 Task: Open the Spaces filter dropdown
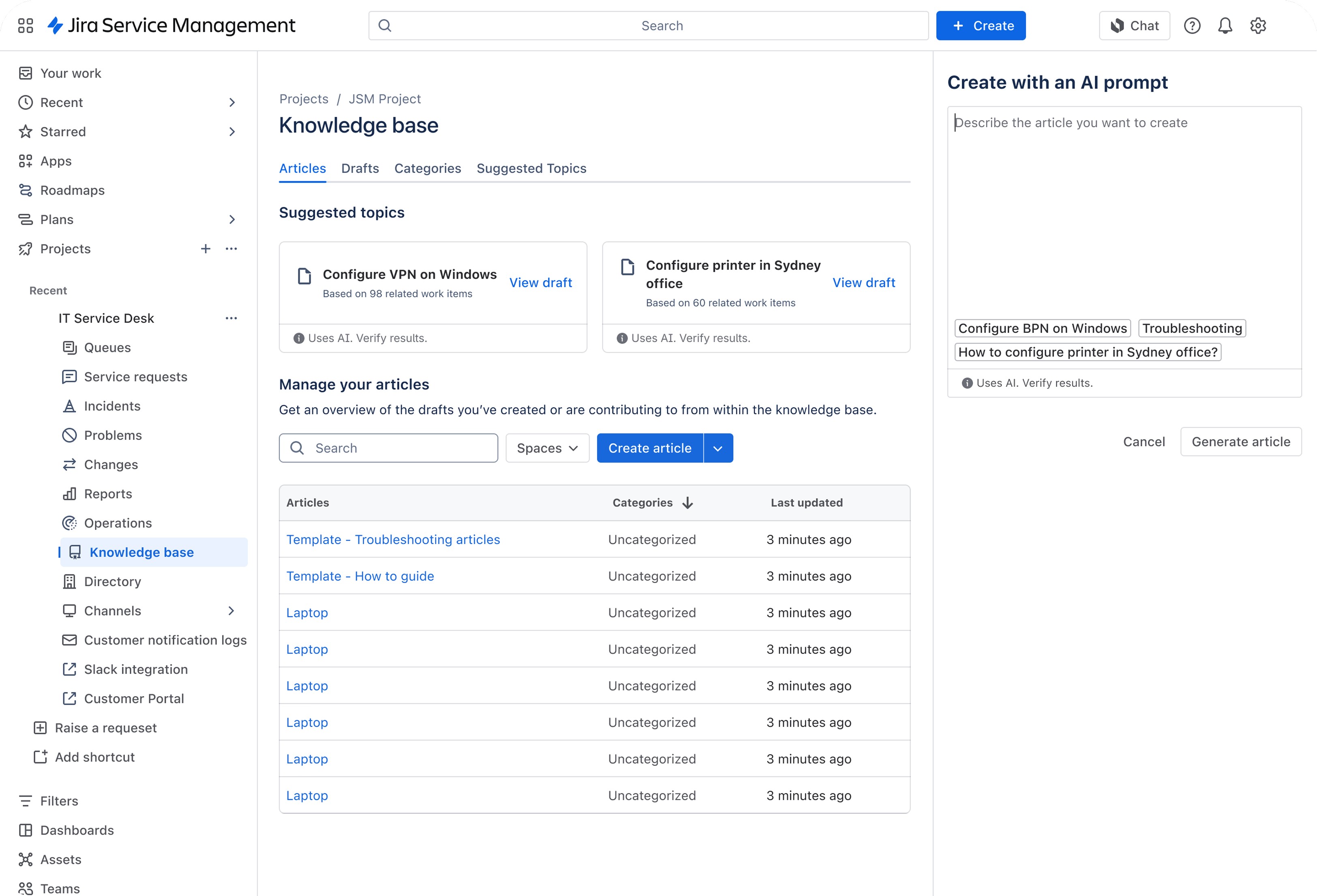(x=547, y=448)
